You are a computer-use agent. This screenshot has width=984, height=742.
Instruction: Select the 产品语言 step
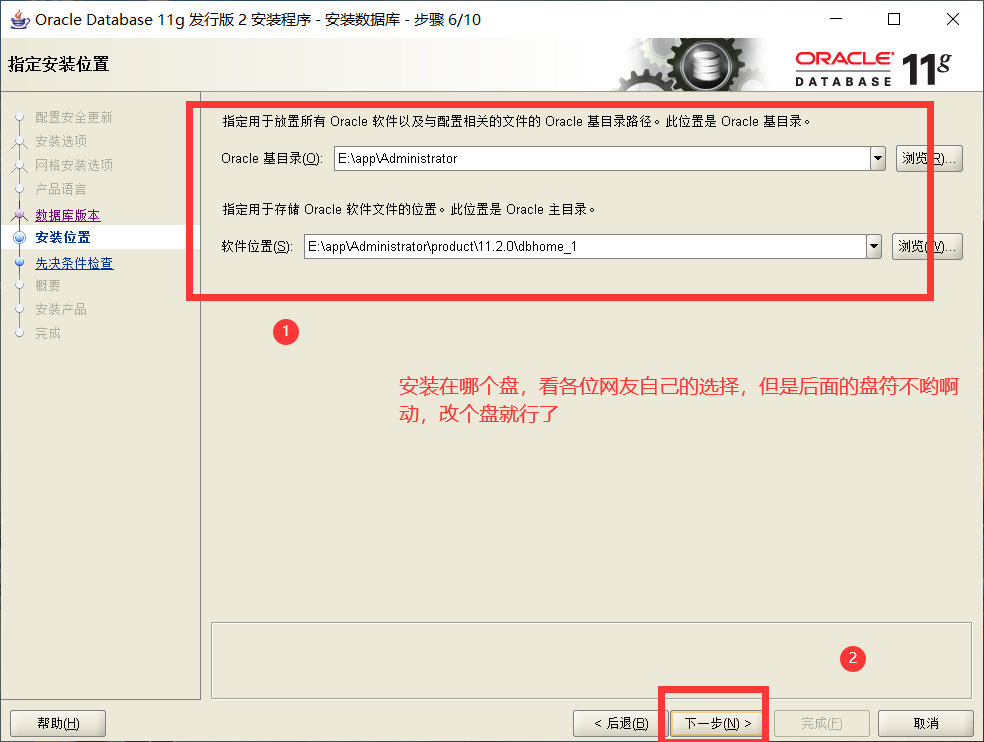61,189
